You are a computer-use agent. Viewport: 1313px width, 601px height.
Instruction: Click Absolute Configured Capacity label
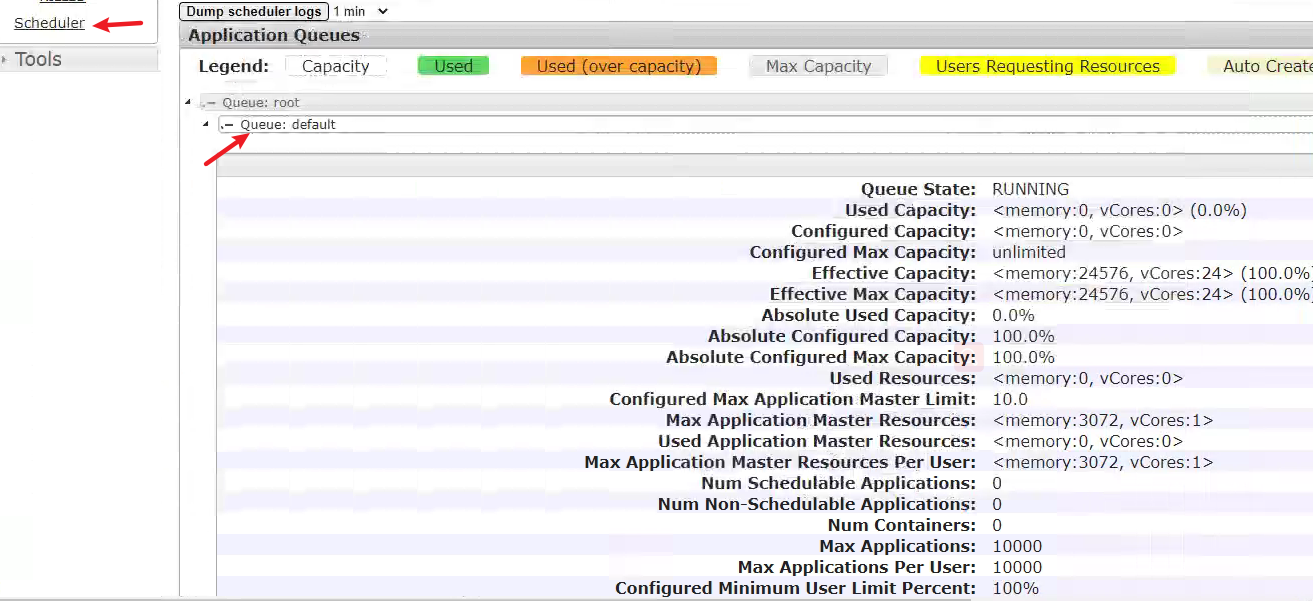842,336
